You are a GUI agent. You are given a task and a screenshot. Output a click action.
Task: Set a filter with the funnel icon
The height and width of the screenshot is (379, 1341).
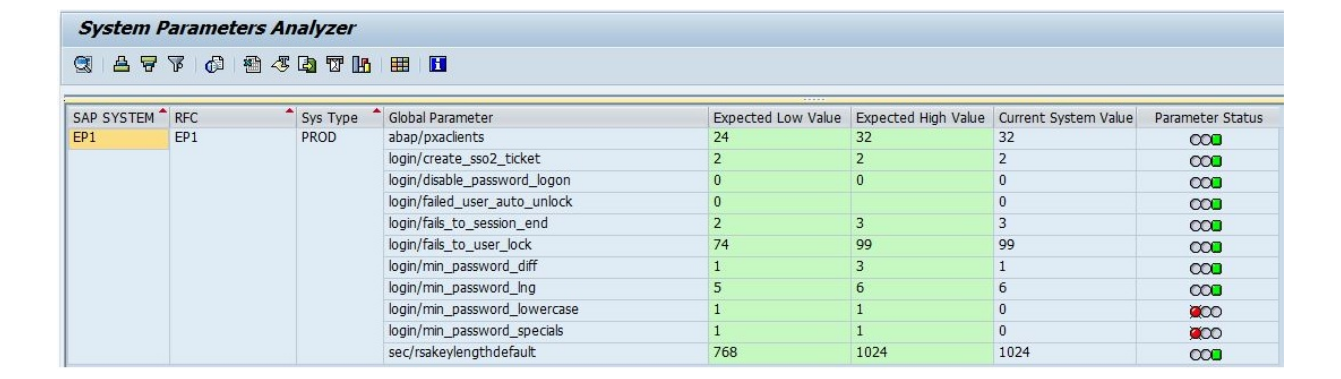pyautogui.click(x=176, y=65)
